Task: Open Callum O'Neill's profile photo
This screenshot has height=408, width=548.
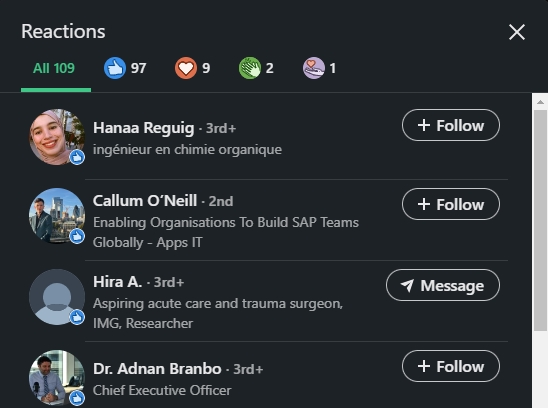Action: [57, 216]
